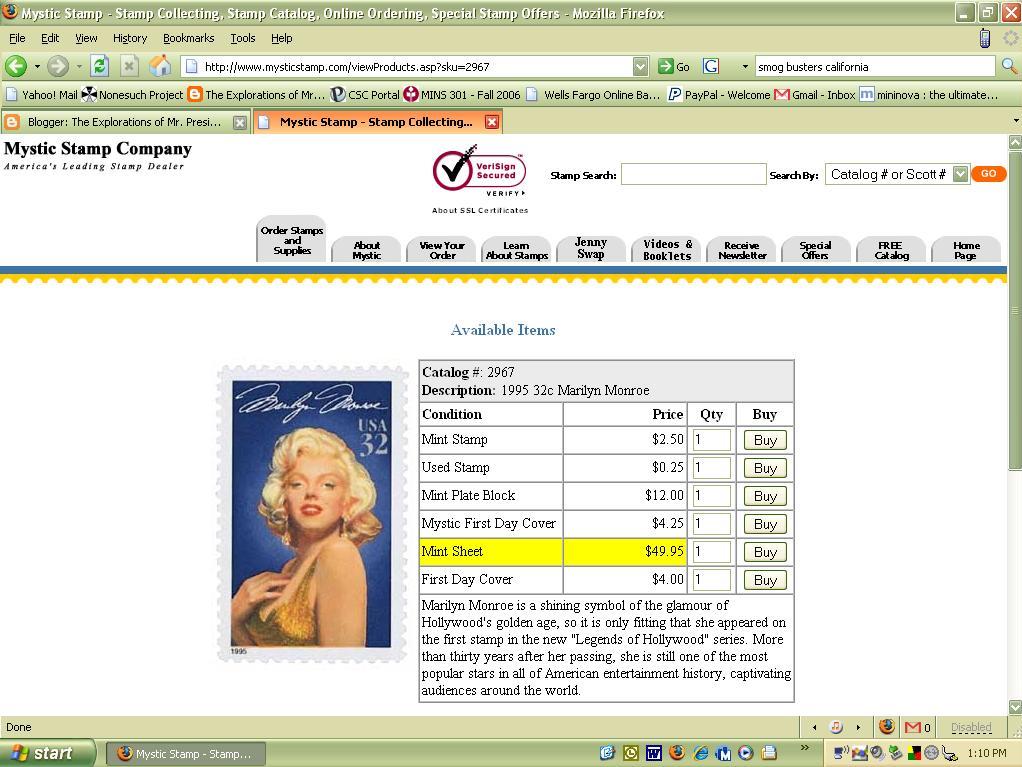The height and width of the screenshot is (767, 1022).
Task: Open PayPal - Welcome bookmark
Action: pos(719,94)
